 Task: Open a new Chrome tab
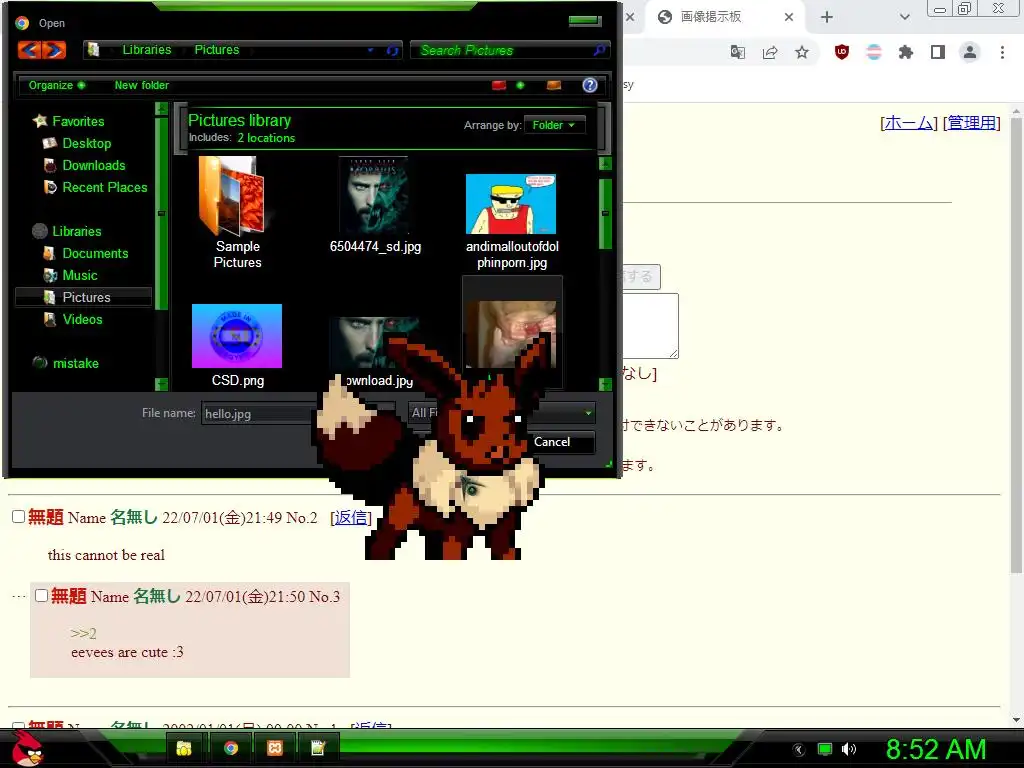[827, 17]
